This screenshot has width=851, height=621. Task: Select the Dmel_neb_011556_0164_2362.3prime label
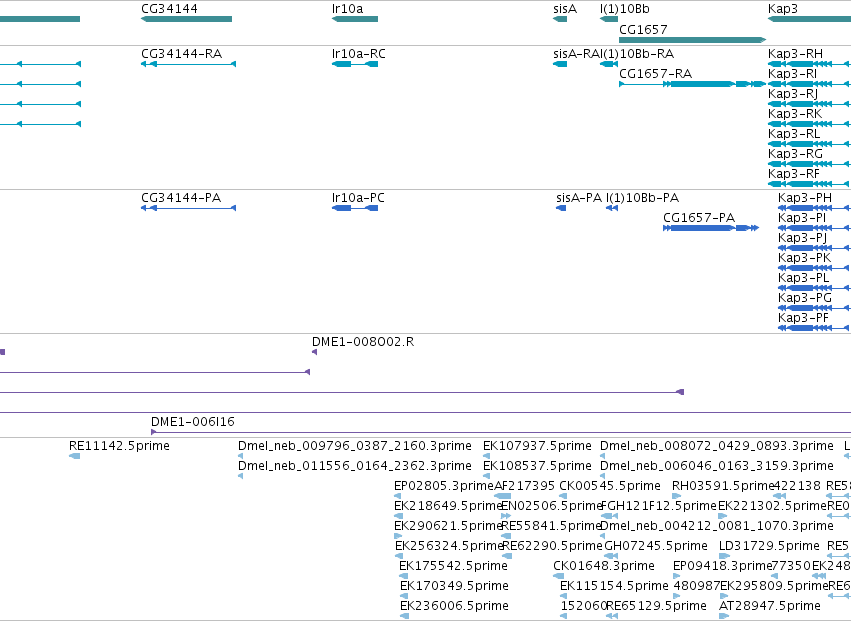tap(354, 466)
